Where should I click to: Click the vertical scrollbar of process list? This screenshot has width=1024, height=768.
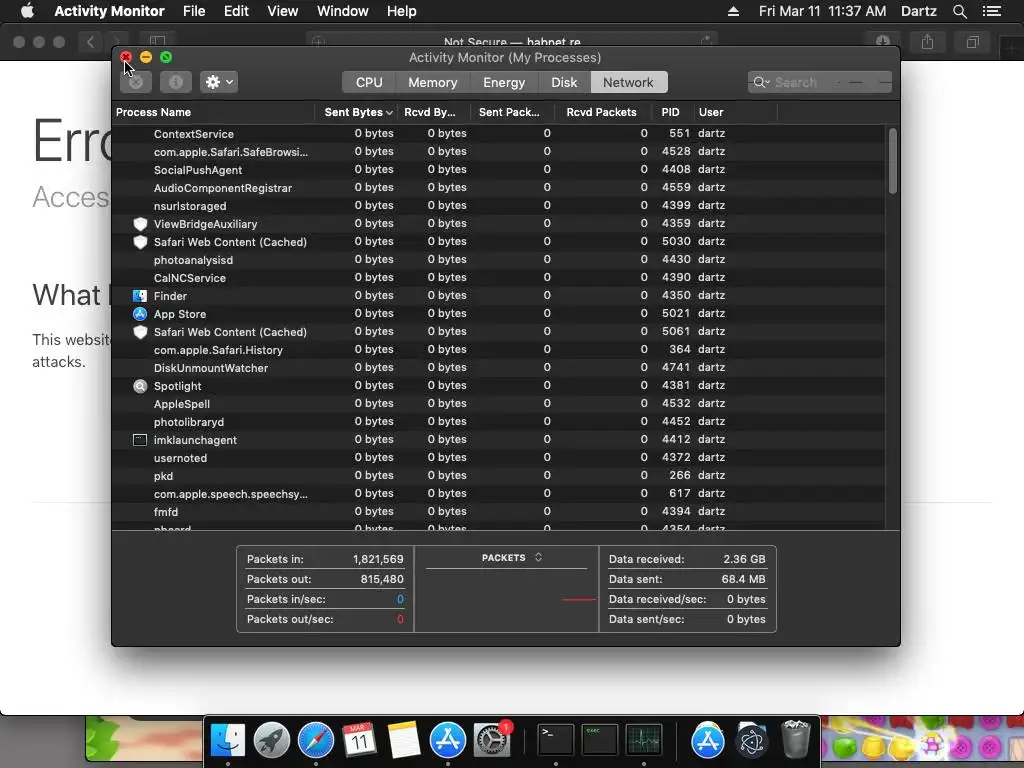(x=893, y=161)
